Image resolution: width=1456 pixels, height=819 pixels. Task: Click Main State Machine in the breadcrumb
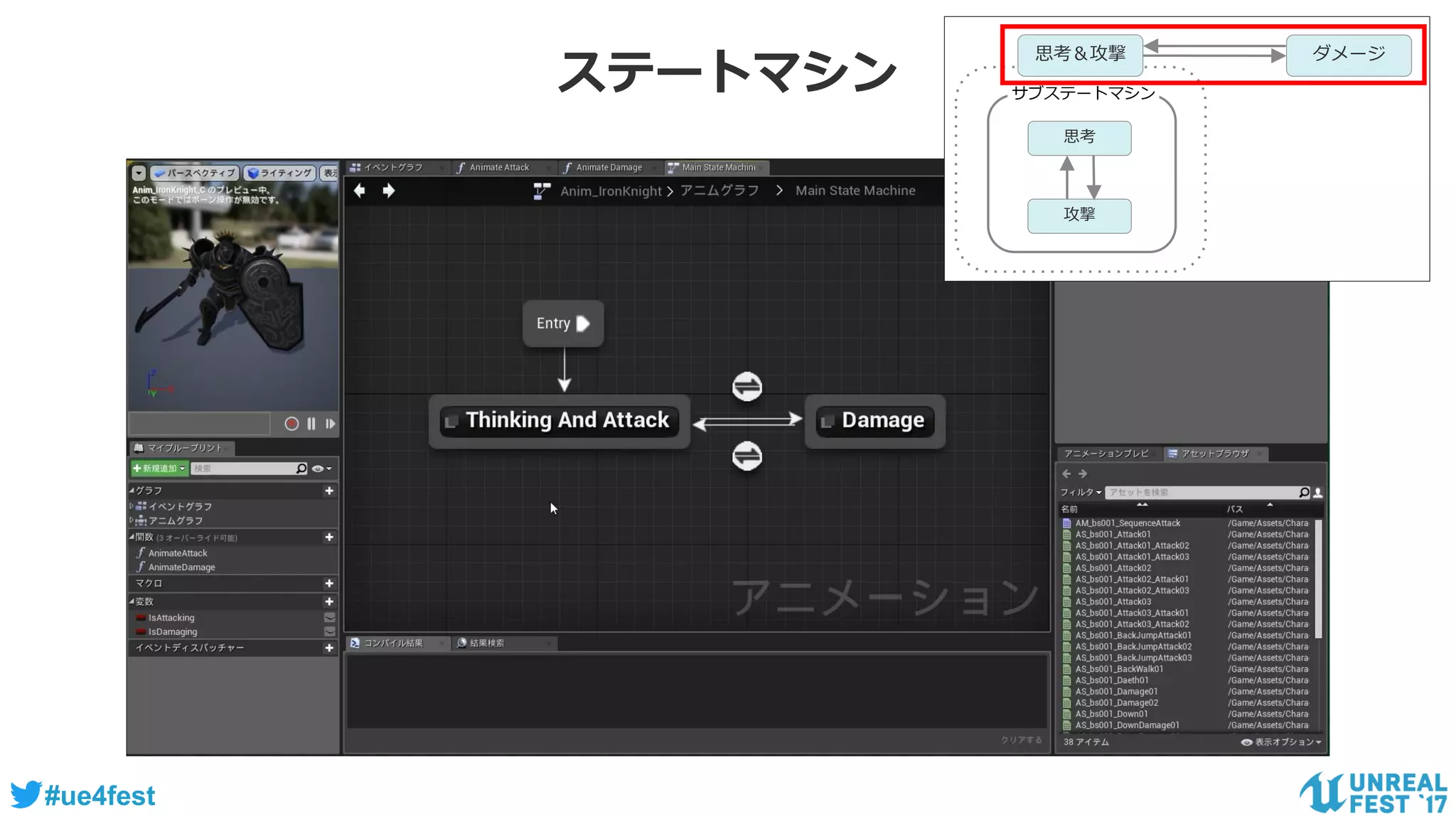(855, 191)
